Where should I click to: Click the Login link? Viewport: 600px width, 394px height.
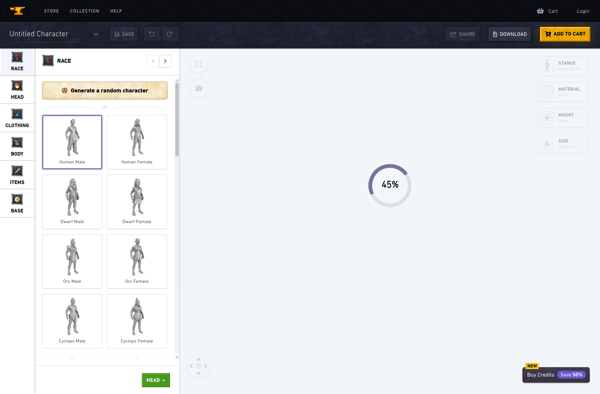click(x=583, y=11)
